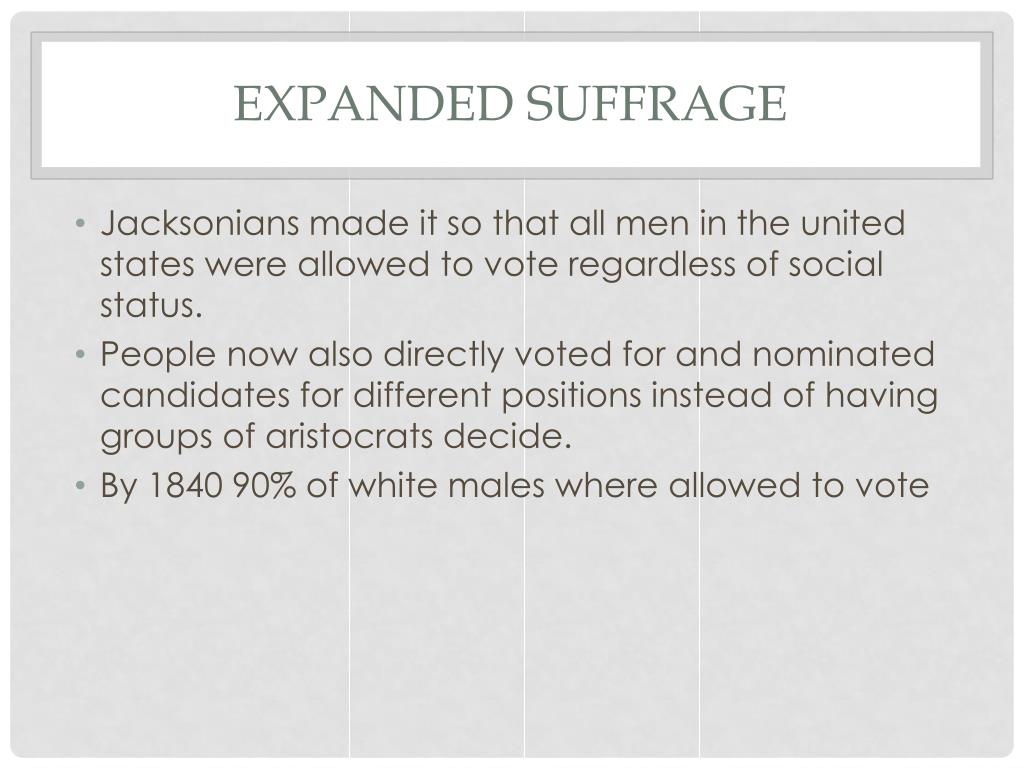Select the word 'EXPANDED' in the title
Viewport: 1024px width, 768px height.
point(374,103)
